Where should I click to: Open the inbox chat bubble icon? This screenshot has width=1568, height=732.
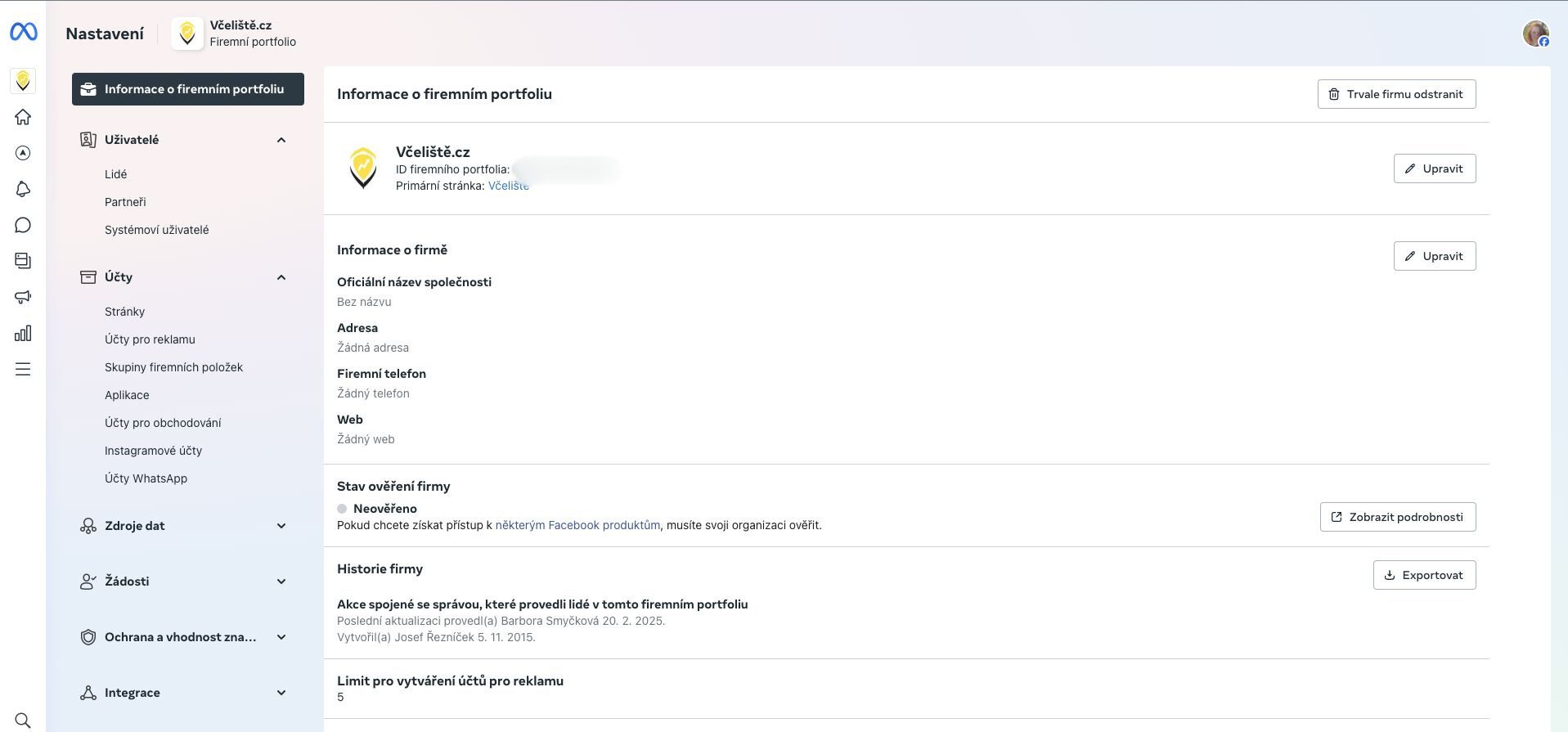point(23,225)
